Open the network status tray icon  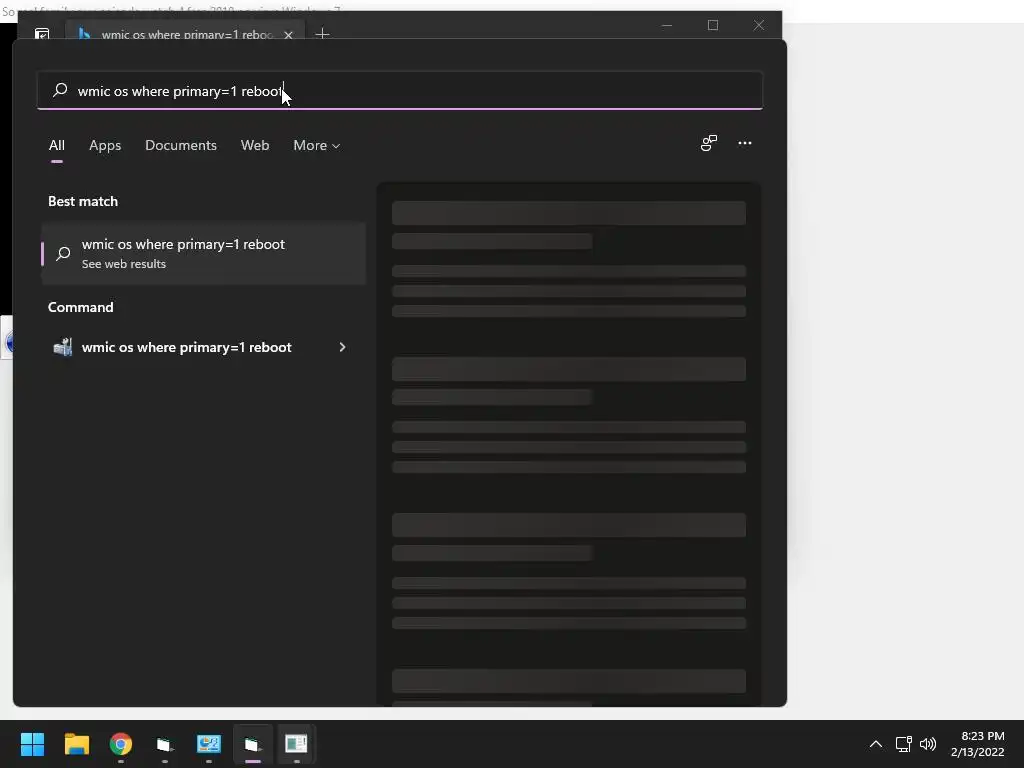pyautogui.click(x=903, y=744)
